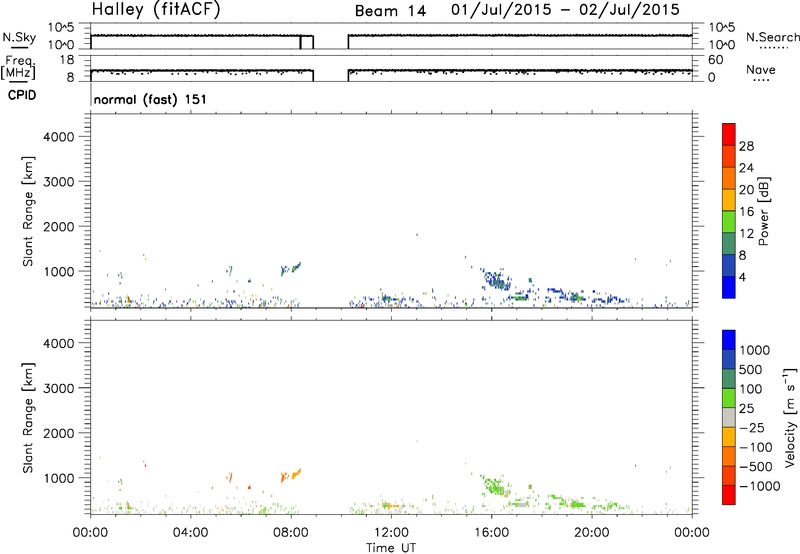Image resolution: width=800 pixels, height=554 pixels.
Task: Click the date range '01/Jul/2015 - 02/Jul/2015'
Action: click(565, 10)
